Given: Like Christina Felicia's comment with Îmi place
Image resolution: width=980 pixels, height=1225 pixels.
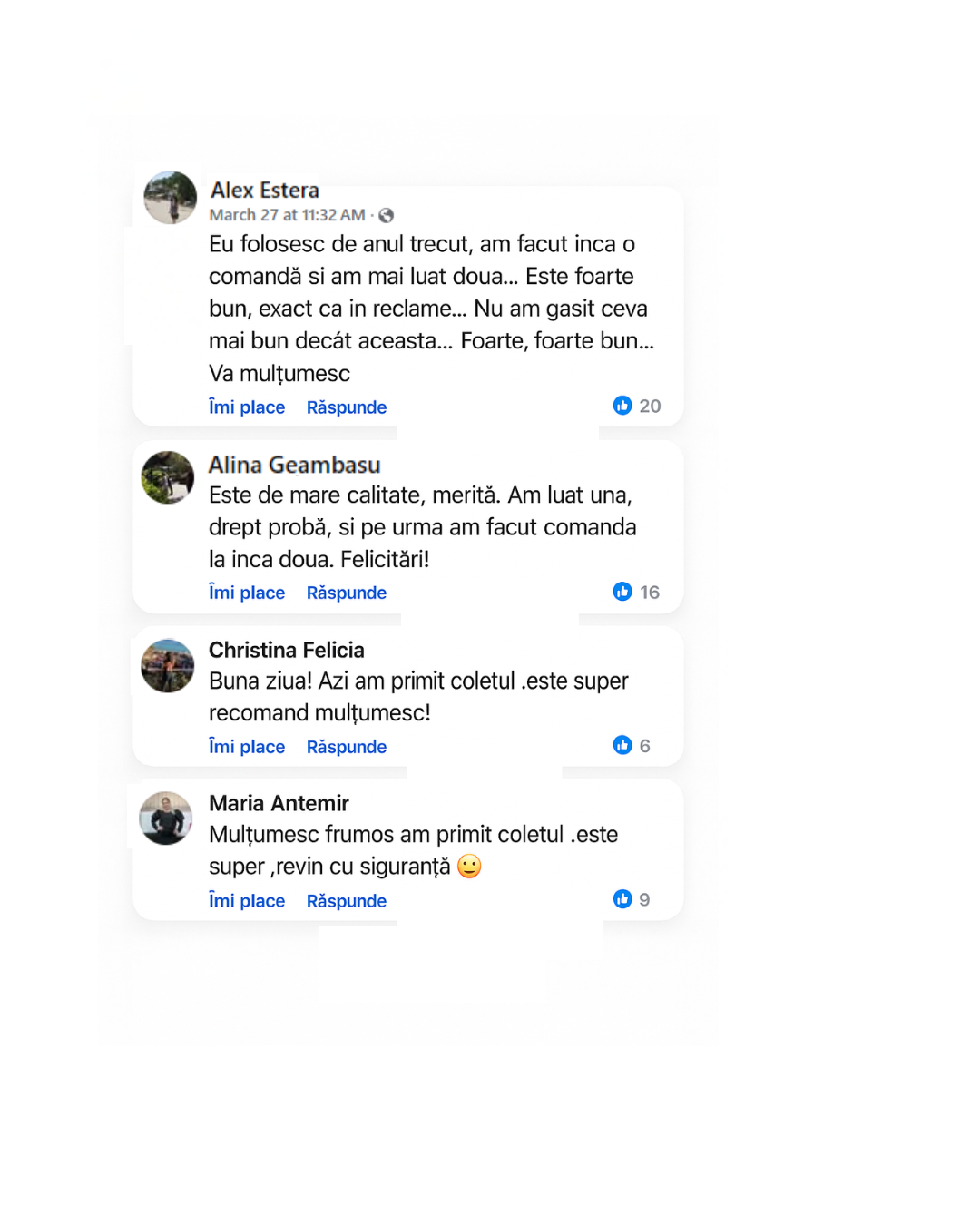Looking at the screenshot, I should [x=247, y=747].
